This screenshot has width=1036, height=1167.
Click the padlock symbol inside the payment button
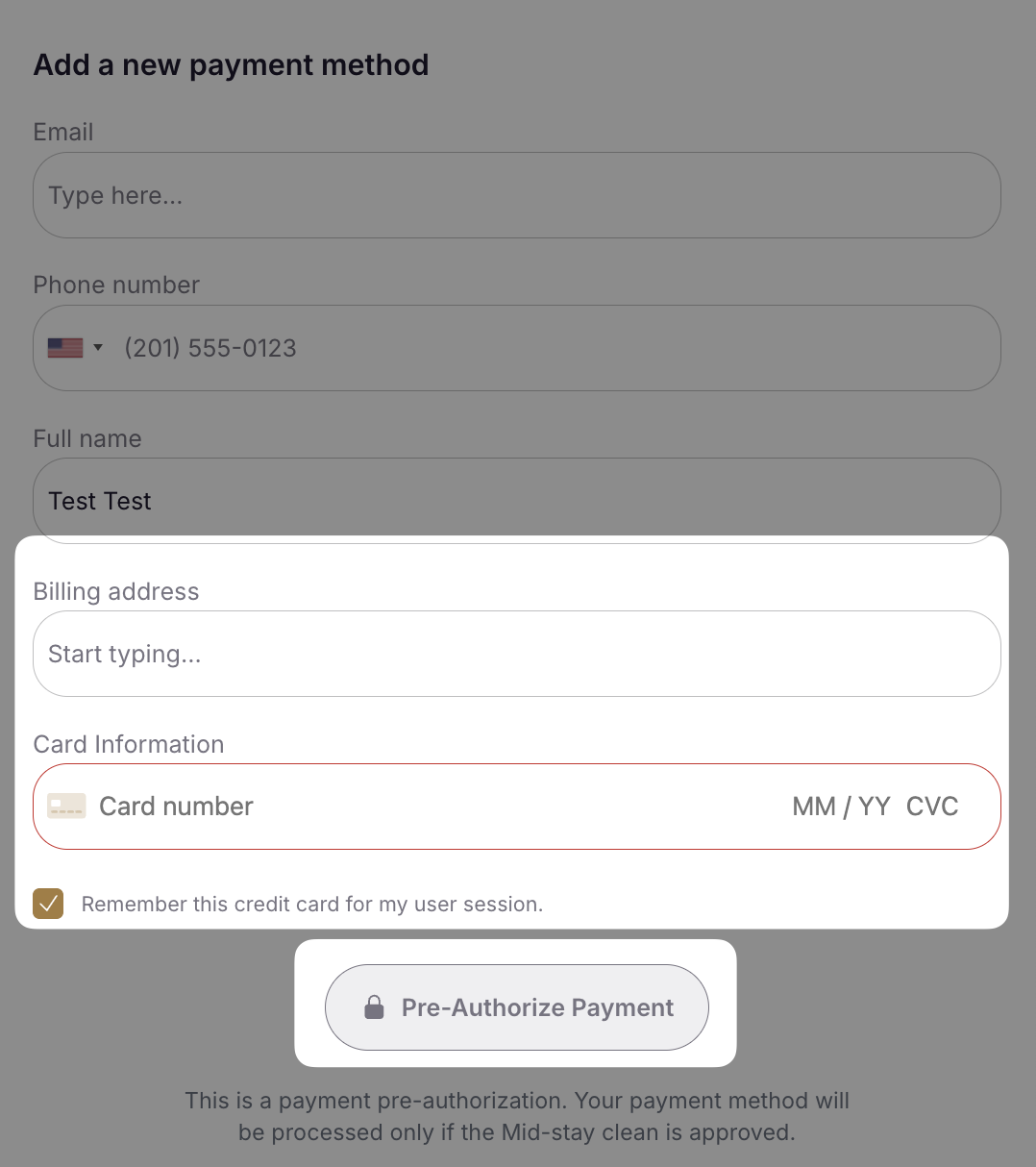click(374, 1007)
